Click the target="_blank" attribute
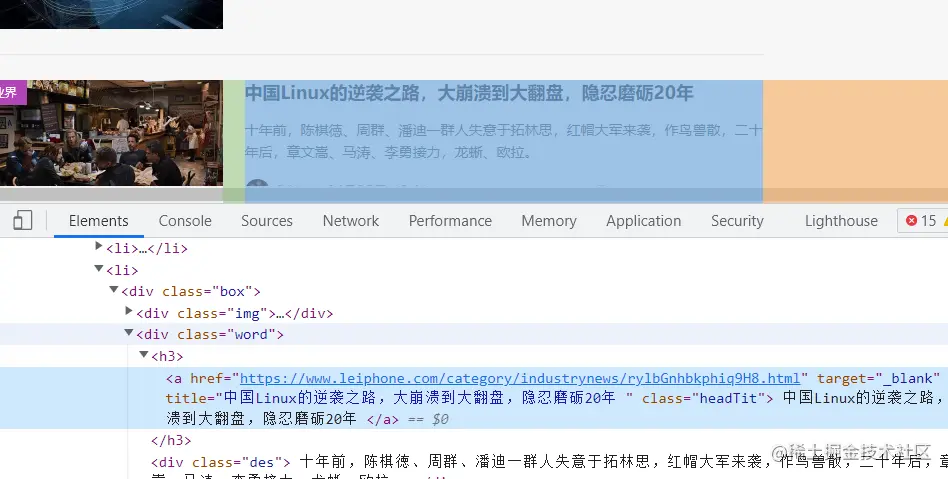The width and height of the screenshot is (948, 479). 878,379
